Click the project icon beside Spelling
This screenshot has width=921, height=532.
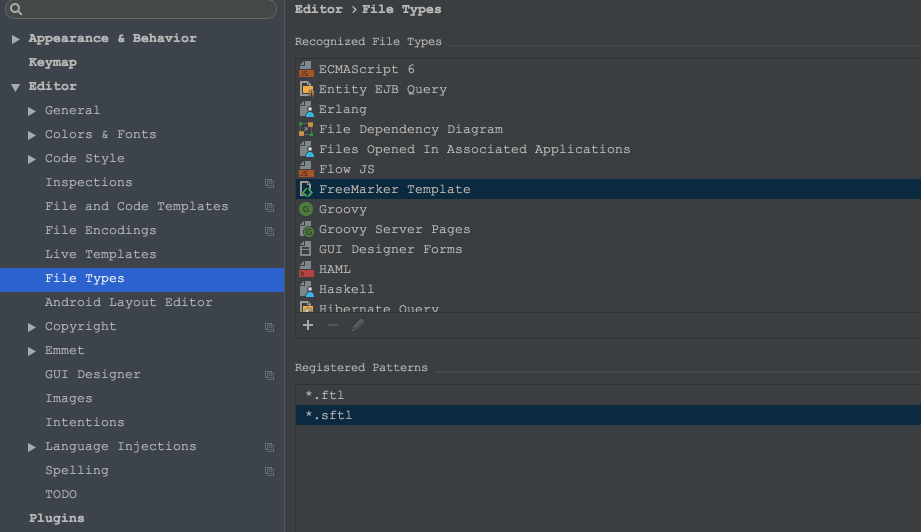pos(269,472)
